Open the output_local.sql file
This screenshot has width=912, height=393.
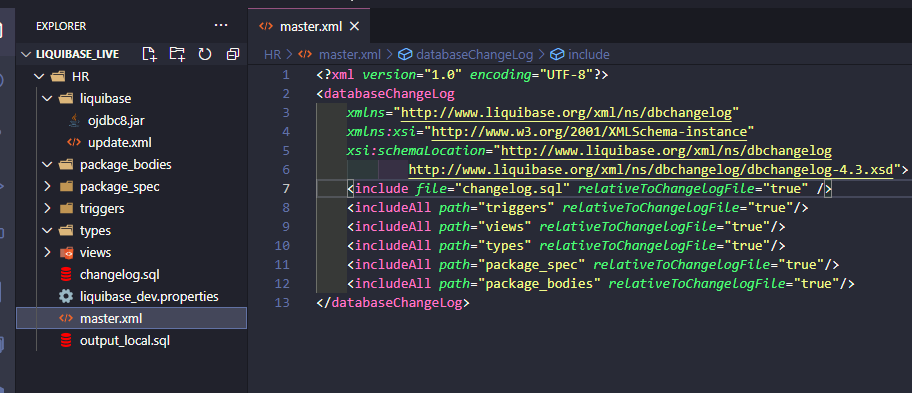[115, 341]
